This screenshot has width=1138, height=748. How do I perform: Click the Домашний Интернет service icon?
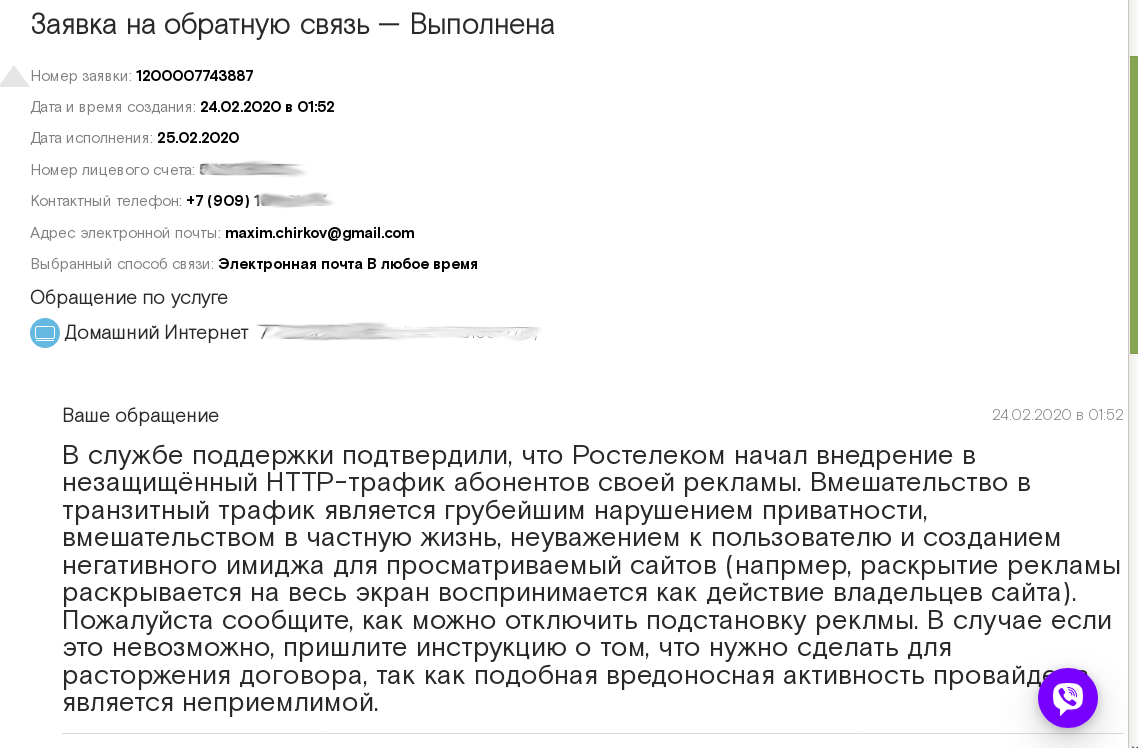45,333
